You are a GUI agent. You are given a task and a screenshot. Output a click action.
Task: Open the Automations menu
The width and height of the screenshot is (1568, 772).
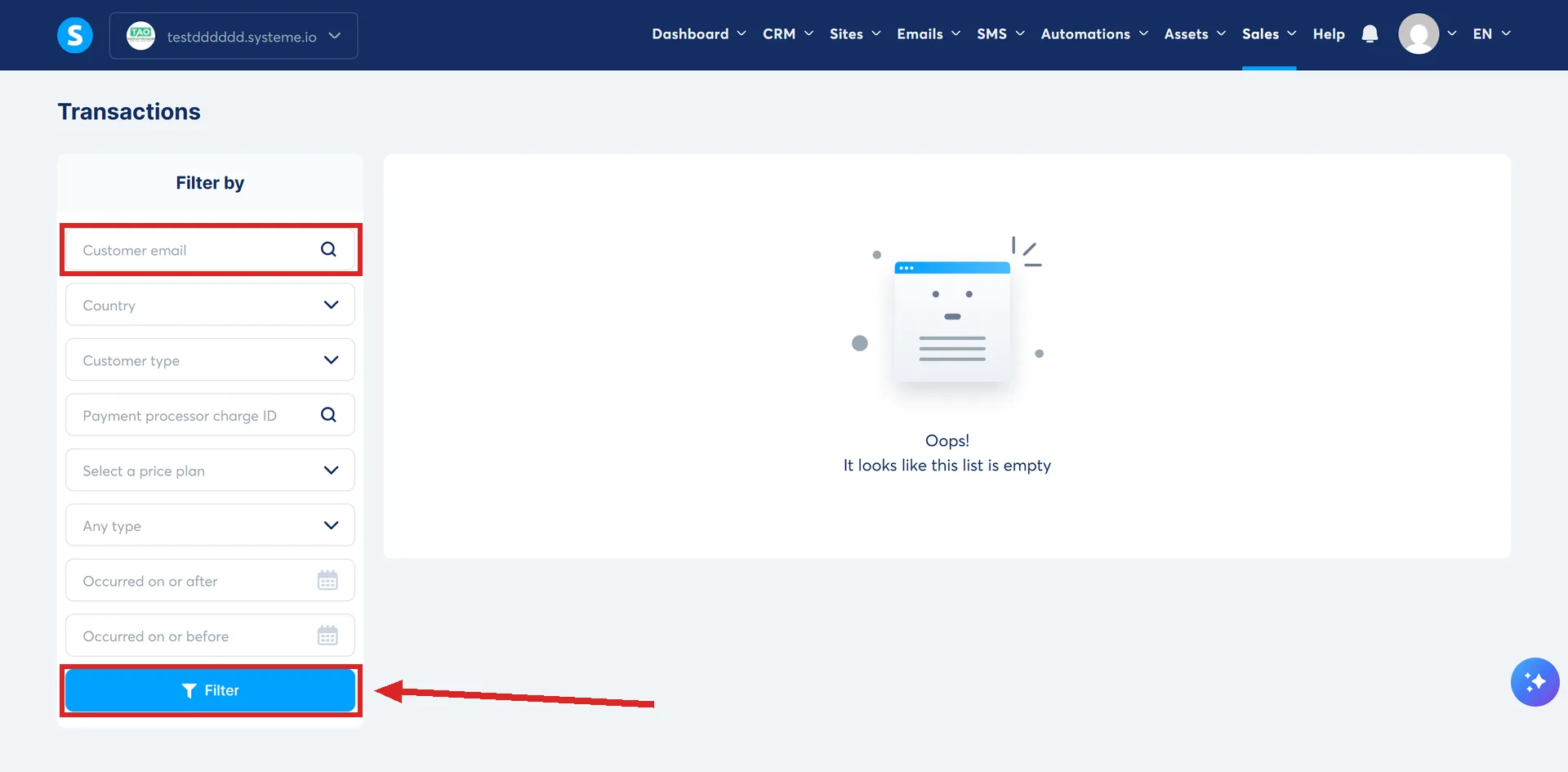[1094, 33]
